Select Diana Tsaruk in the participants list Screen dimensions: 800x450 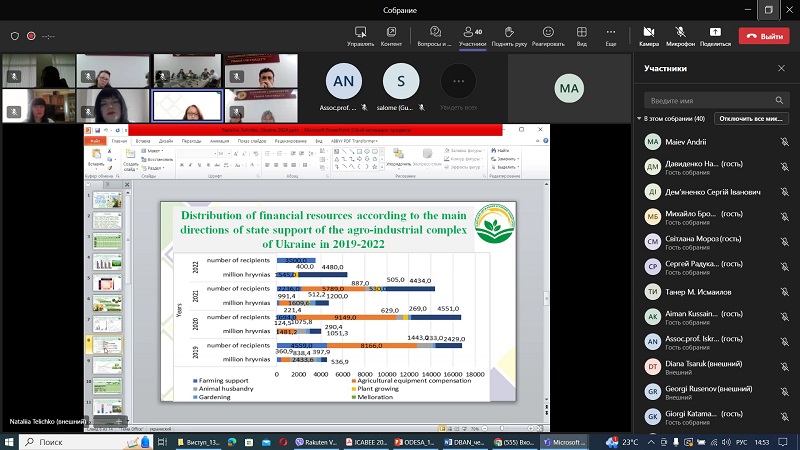[x=700, y=366]
